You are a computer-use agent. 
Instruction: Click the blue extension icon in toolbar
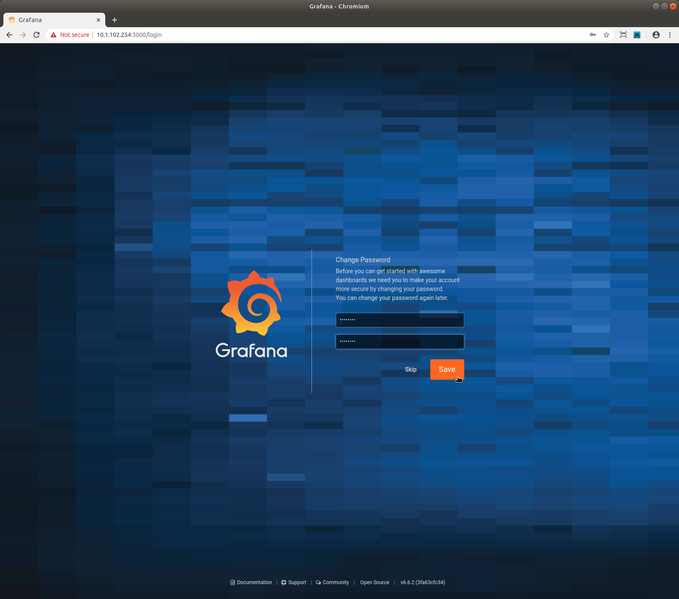click(x=637, y=35)
